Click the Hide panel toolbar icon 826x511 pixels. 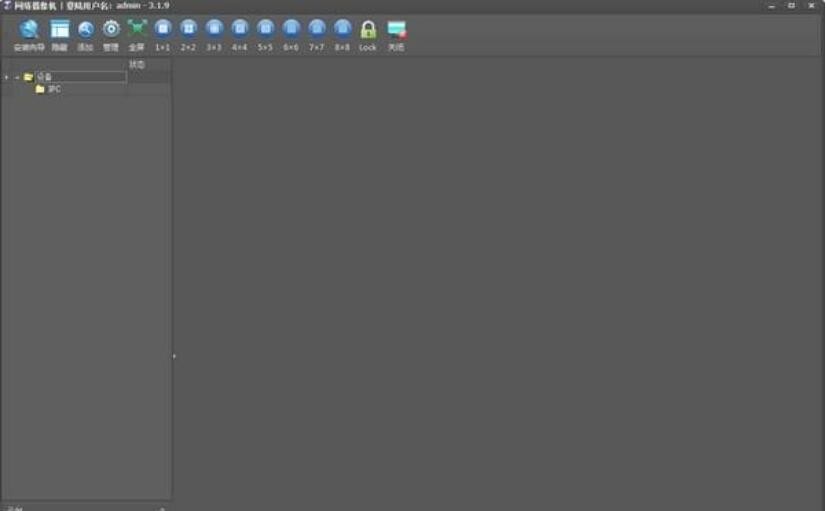coord(60,30)
